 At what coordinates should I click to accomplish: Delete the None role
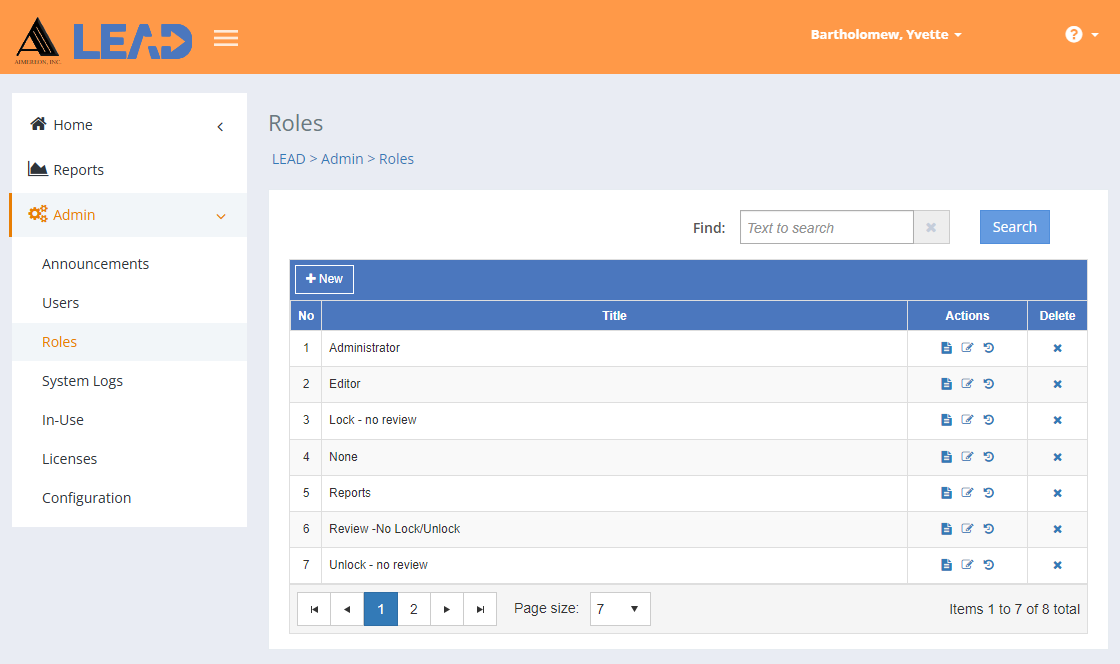point(1057,457)
